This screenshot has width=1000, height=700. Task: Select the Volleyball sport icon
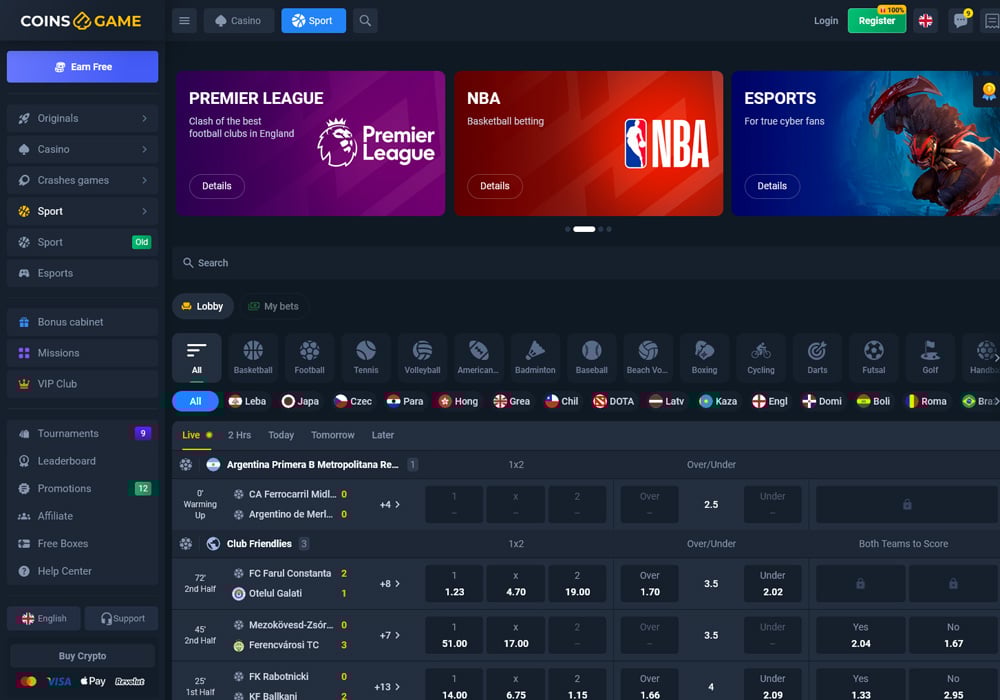pos(422,357)
